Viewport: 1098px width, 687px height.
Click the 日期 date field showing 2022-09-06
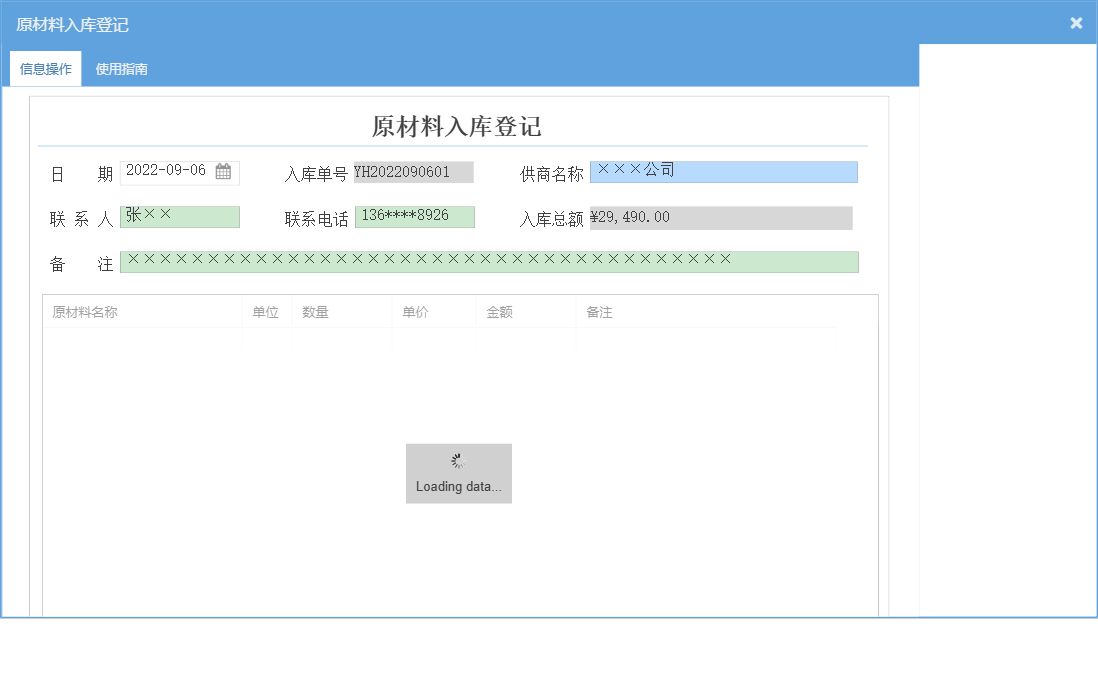[170, 172]
